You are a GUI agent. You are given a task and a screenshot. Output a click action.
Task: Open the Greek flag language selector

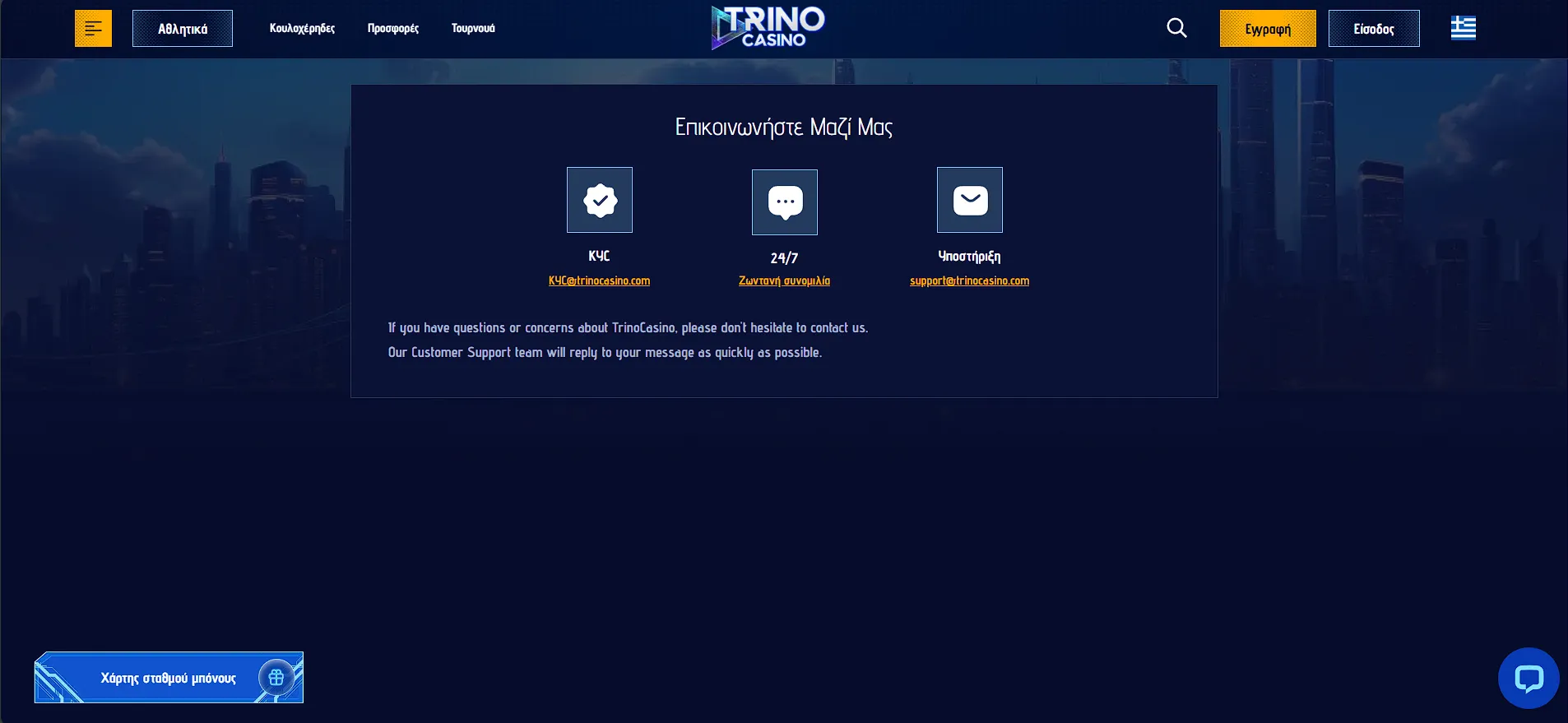pos(1463,28)
